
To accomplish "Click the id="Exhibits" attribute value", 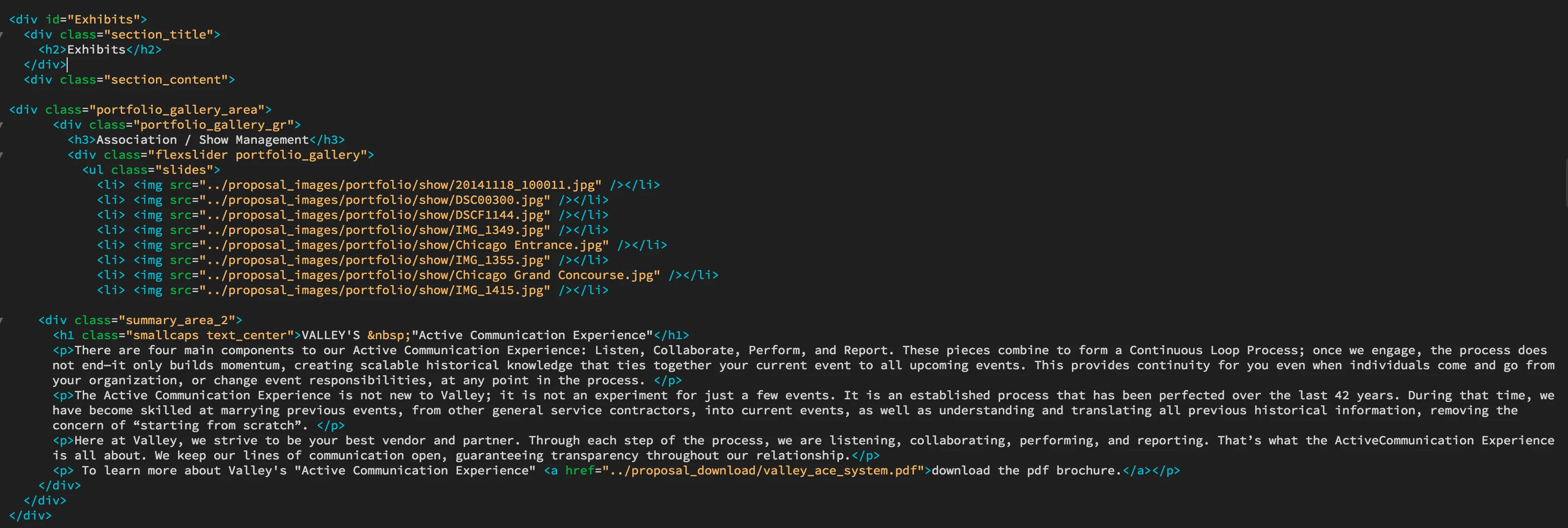I will point(103,19).
